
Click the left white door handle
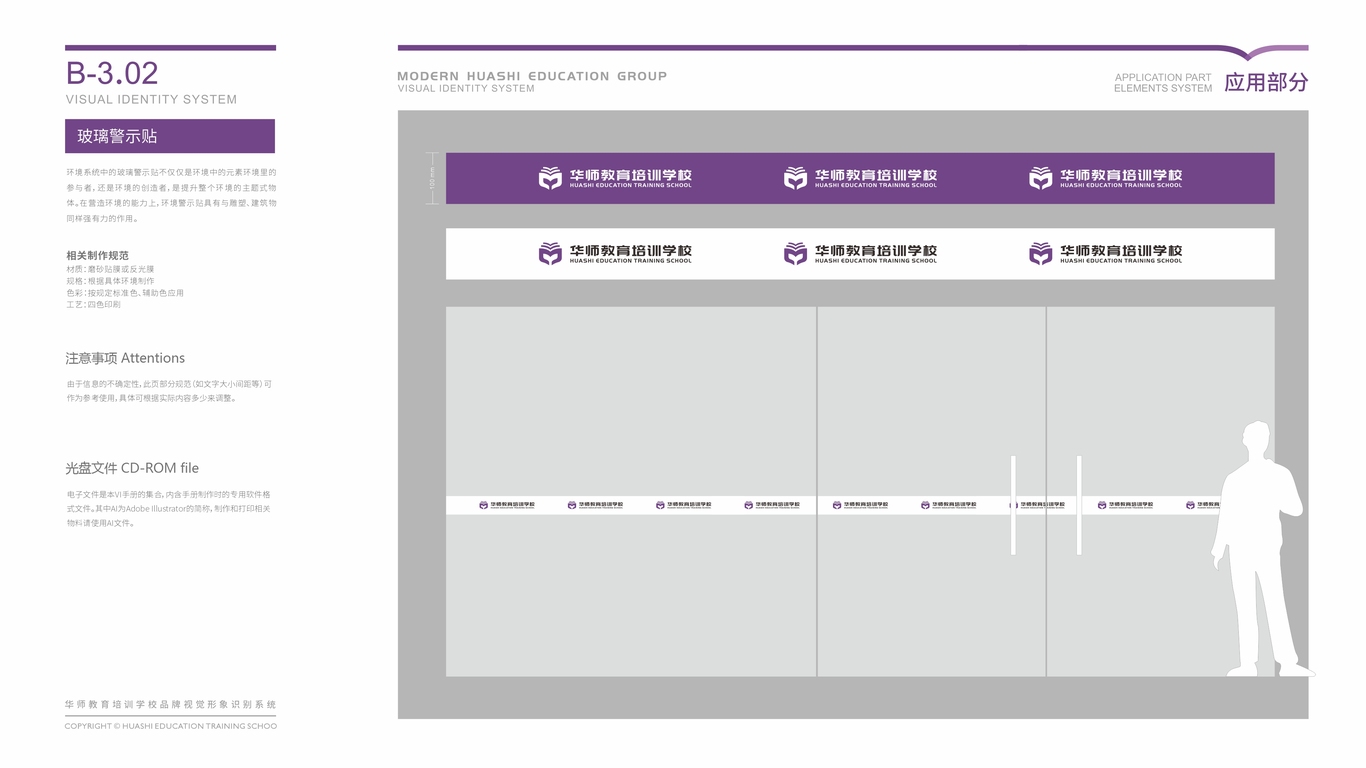coord(1013,505)
